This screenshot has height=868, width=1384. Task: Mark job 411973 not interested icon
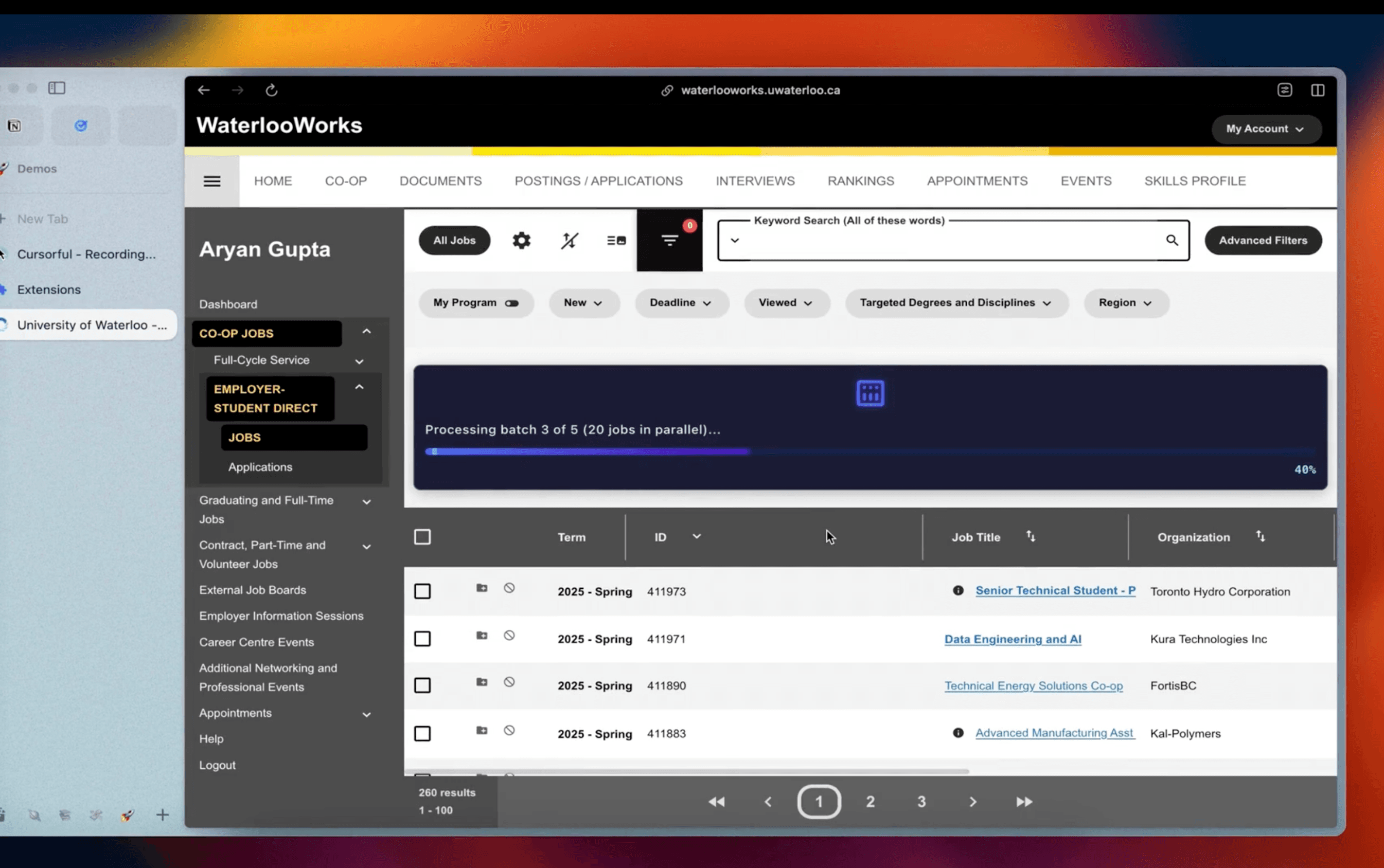coord(509,588)
